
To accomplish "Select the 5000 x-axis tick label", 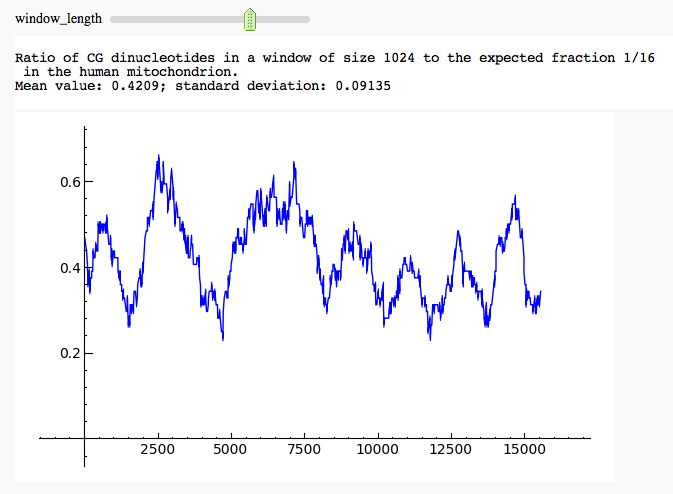I will click(x=231, y=451).
